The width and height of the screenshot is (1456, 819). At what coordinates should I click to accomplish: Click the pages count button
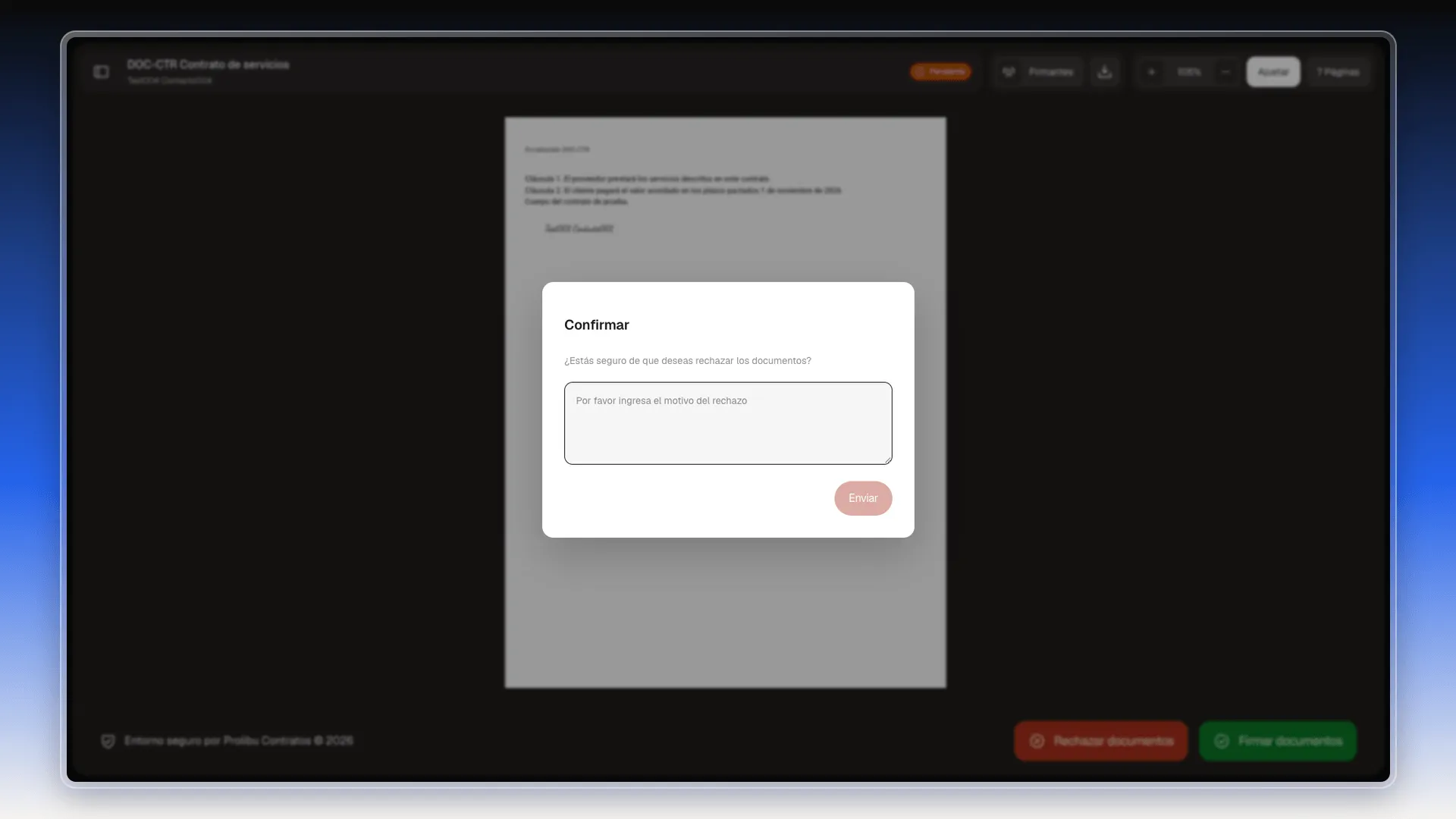[1338, 72]
